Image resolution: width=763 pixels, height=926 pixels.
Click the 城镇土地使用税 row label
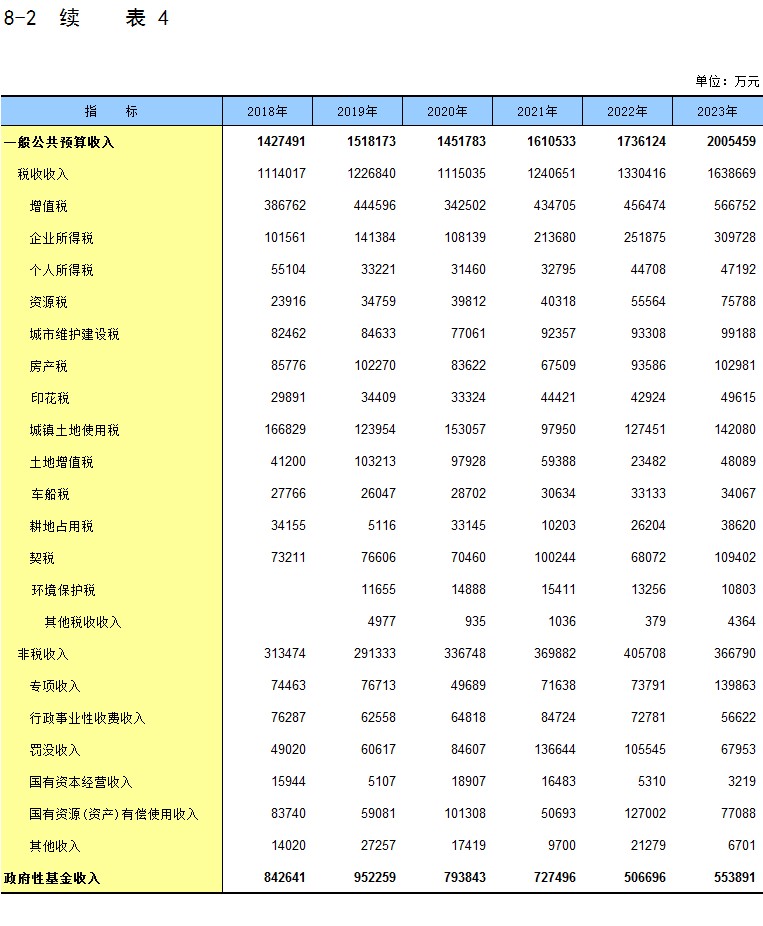75,430
